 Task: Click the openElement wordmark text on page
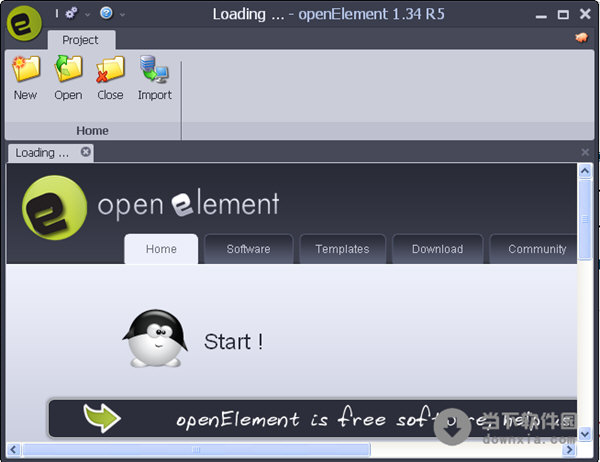click(188, 204)
